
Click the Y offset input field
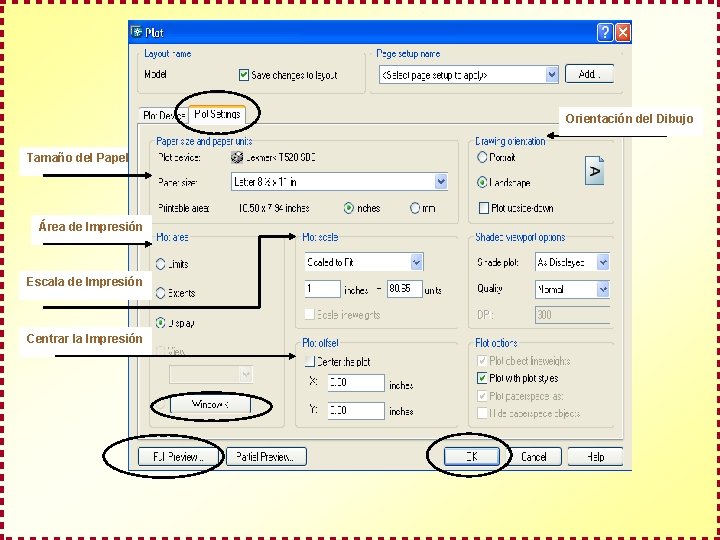point(356,411)
